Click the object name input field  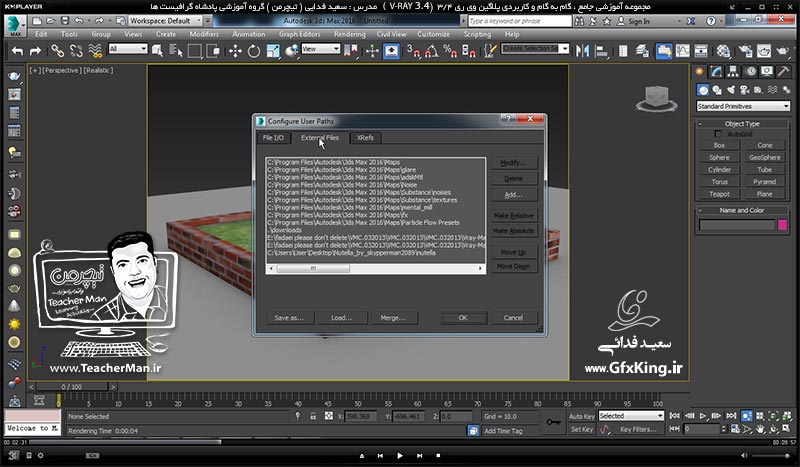737,225
